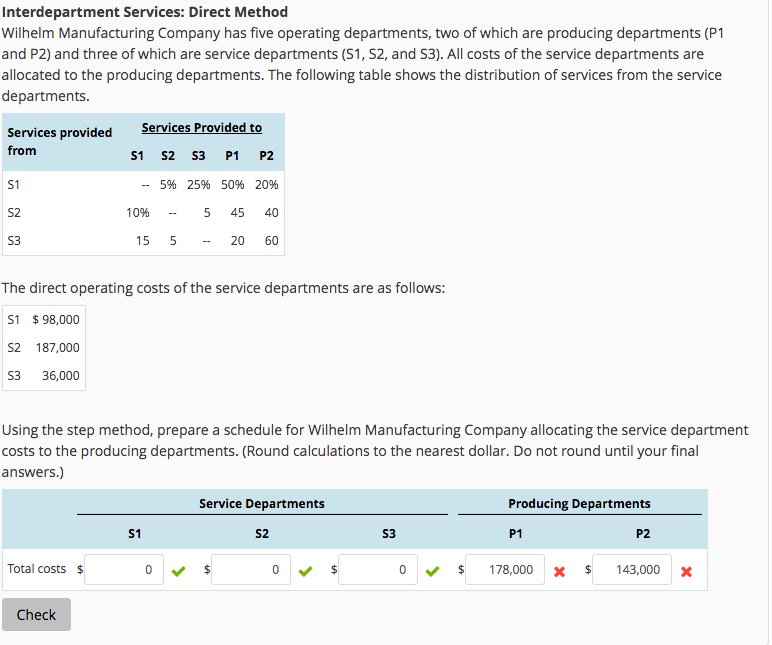The height and width of the screenshot is (645, 772).
Task: Click the 50% cell in the S1 row
Action: click(232, 185)
